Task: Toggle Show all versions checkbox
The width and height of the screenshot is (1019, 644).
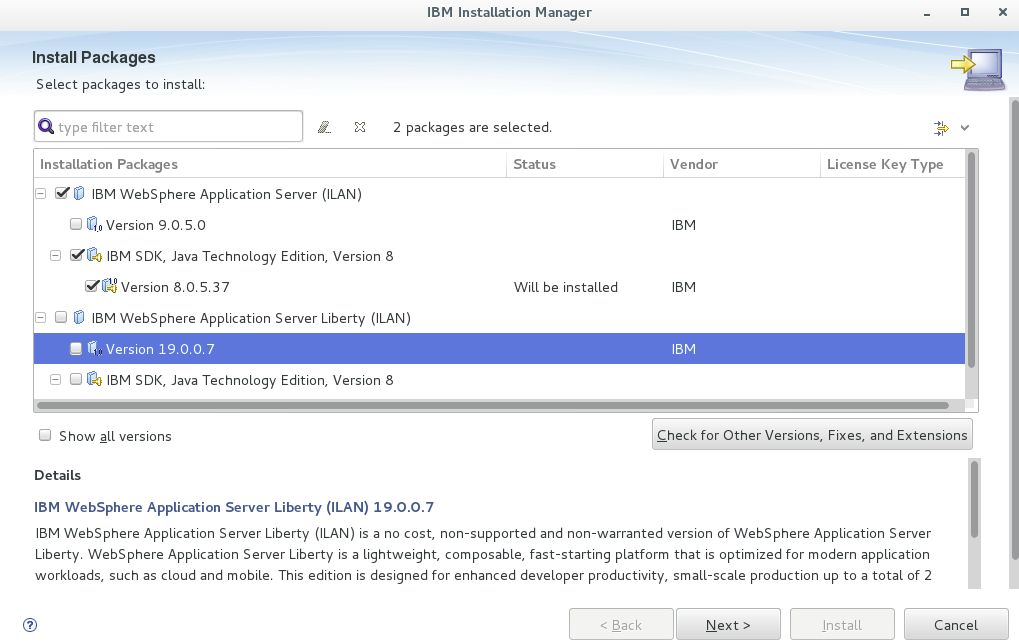Action: pyautogui.click(x=45, y=435)
